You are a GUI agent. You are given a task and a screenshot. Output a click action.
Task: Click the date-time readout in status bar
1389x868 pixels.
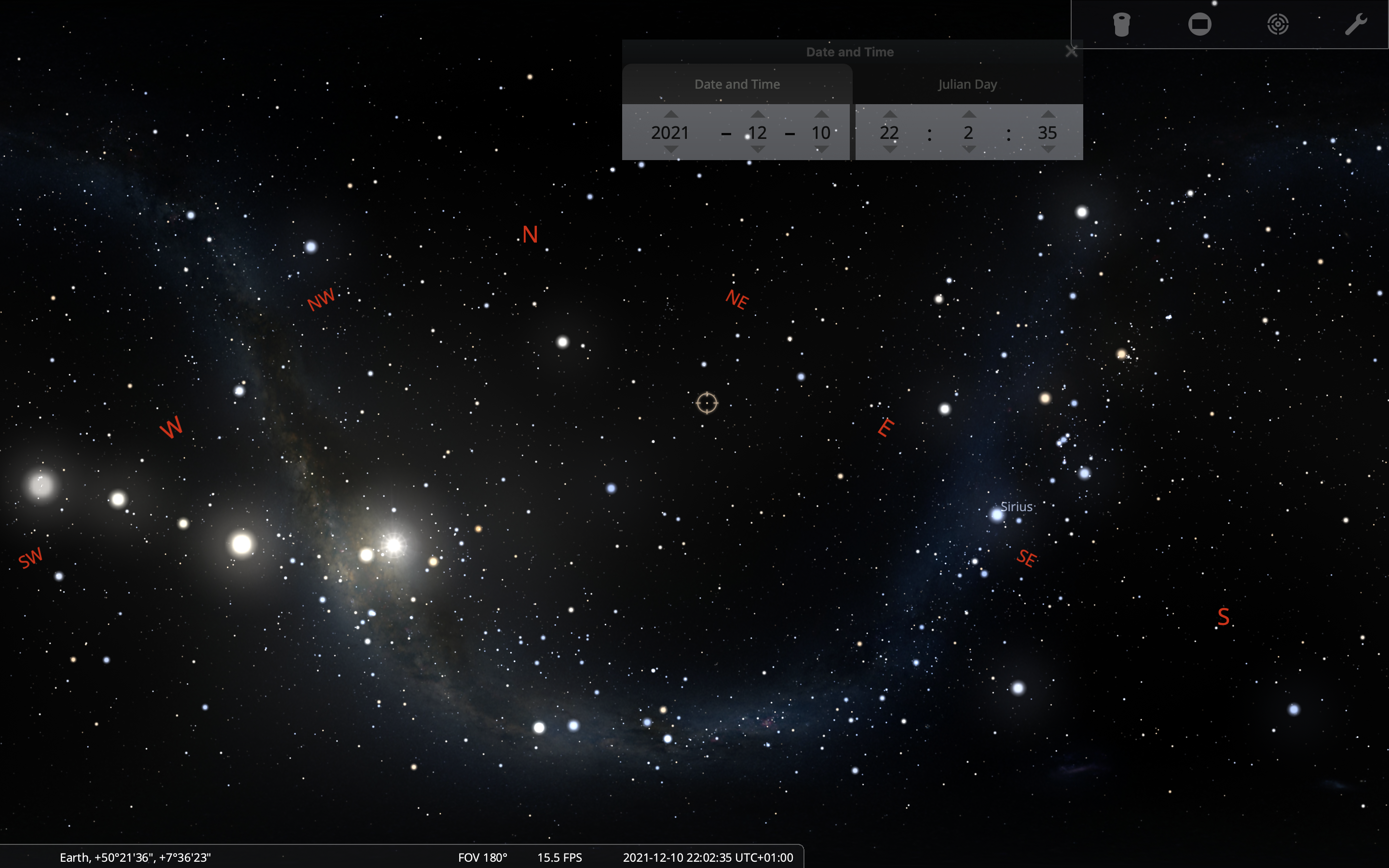click(x=708, y=857)
